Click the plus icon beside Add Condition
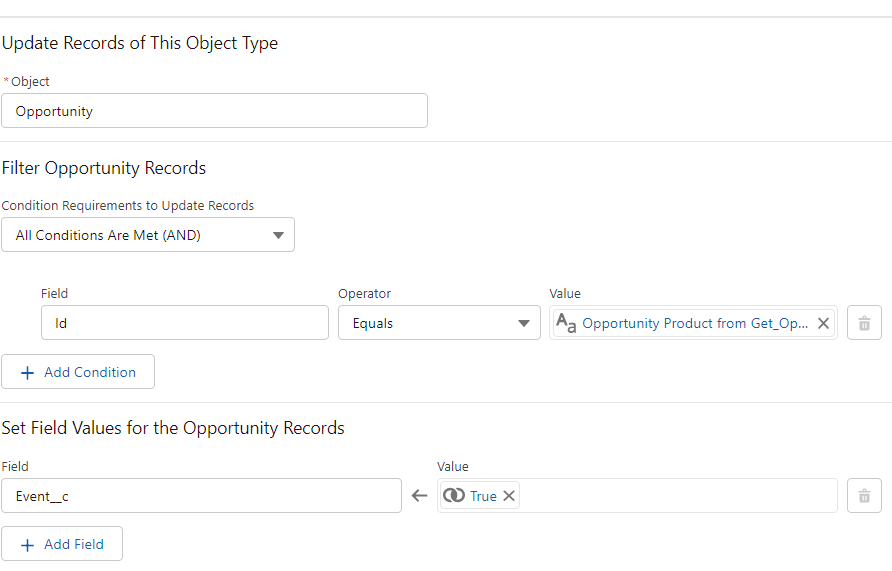Image resolution: width=892 pixels, height=571 pixels. tap(27, 372)
